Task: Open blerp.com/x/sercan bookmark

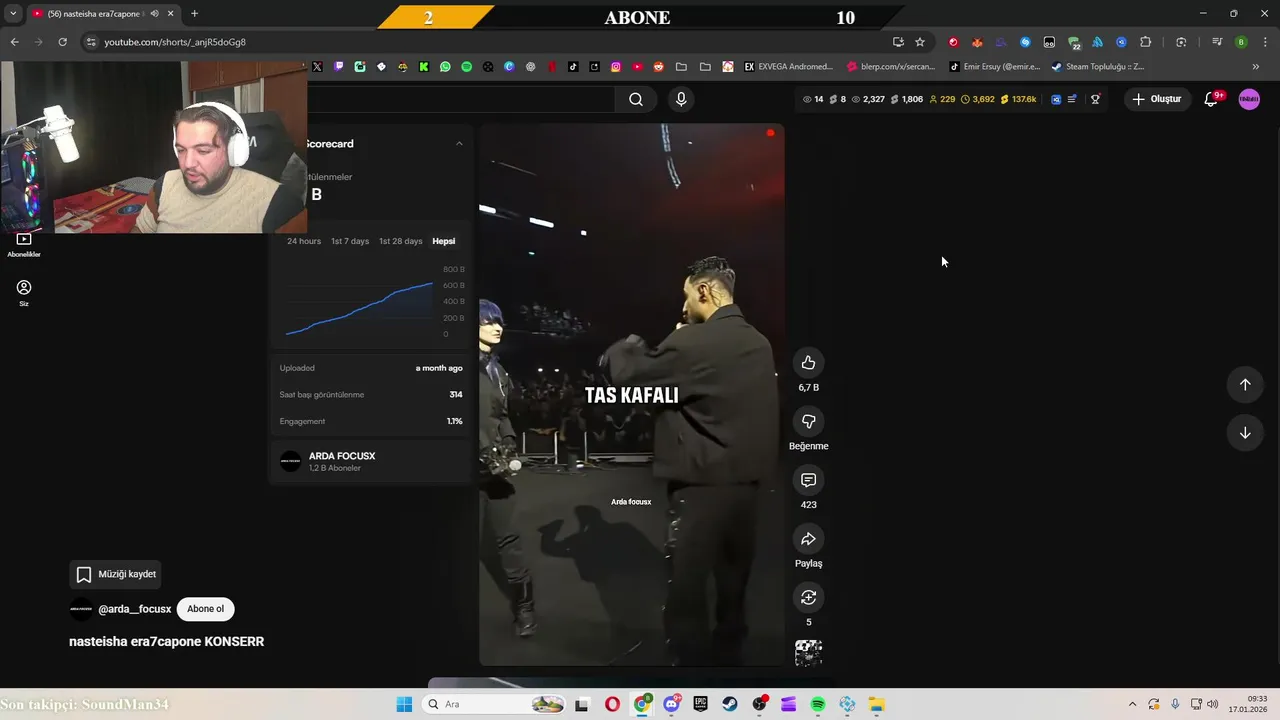Action: pyautogui.click(x=890, y=67)
